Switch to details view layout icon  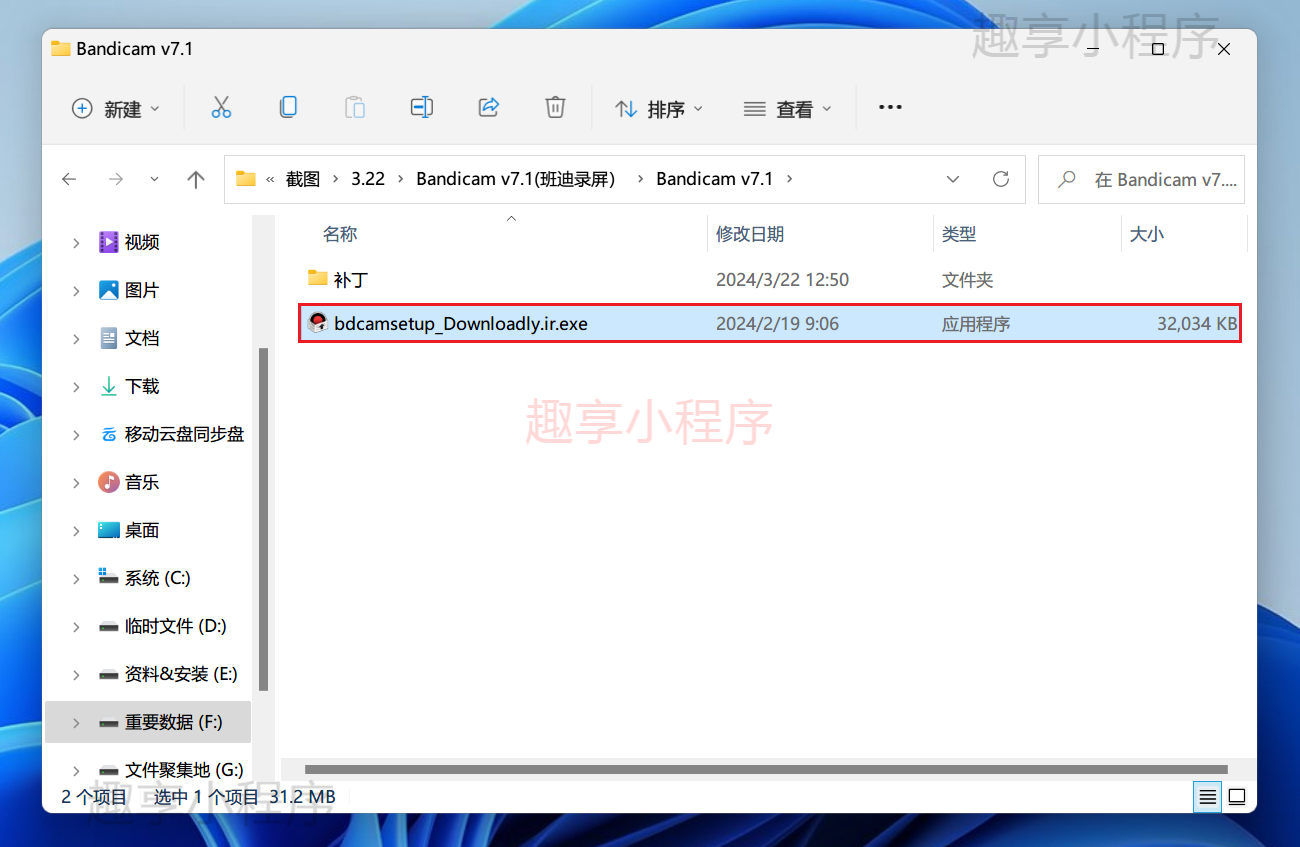click(x=1208, y=797)
